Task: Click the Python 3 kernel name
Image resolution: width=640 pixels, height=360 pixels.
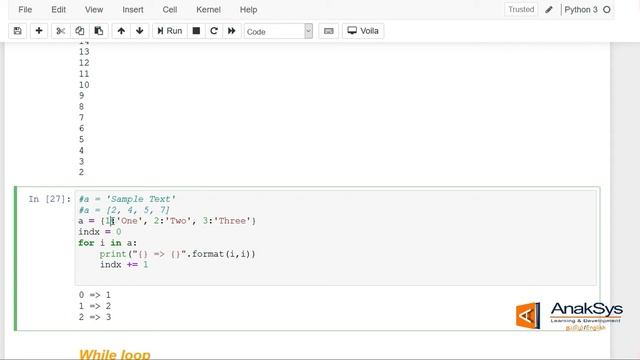Action: [581, 9]
